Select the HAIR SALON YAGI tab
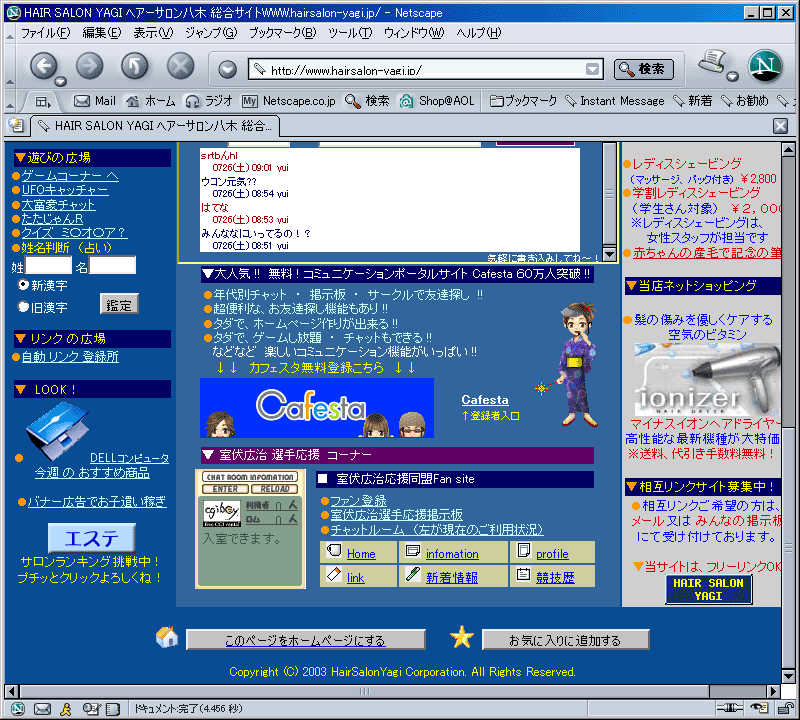 click(156, 126)
